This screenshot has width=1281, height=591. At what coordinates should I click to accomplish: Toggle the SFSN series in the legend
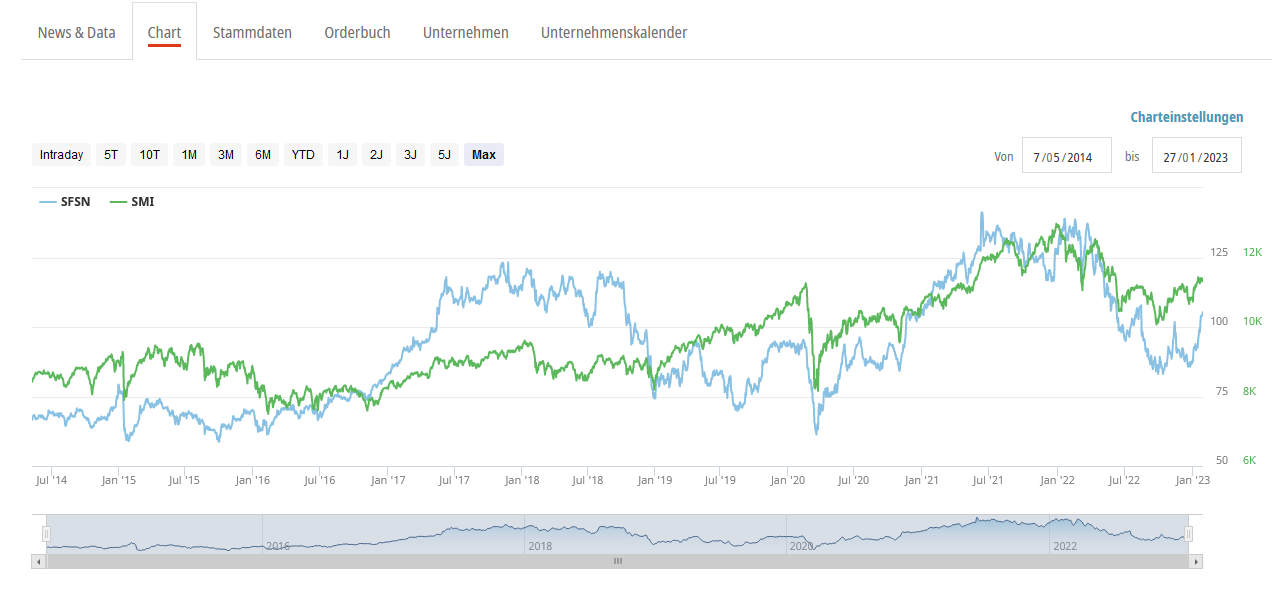[64, 201]
